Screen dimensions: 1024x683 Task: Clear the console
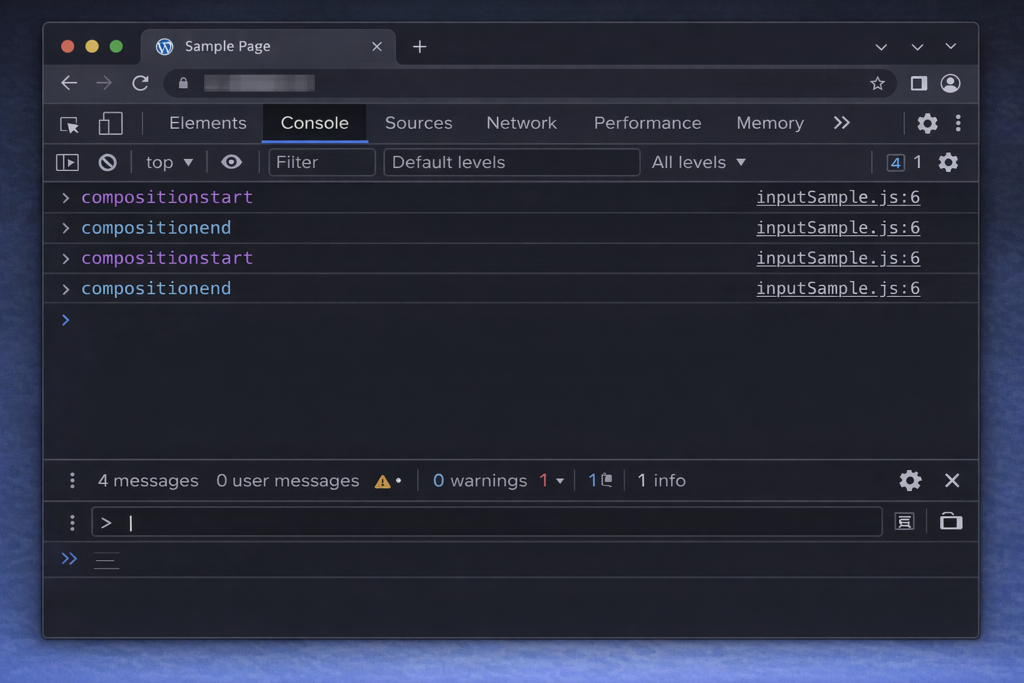pyautogui.click(x=106, y=161)
